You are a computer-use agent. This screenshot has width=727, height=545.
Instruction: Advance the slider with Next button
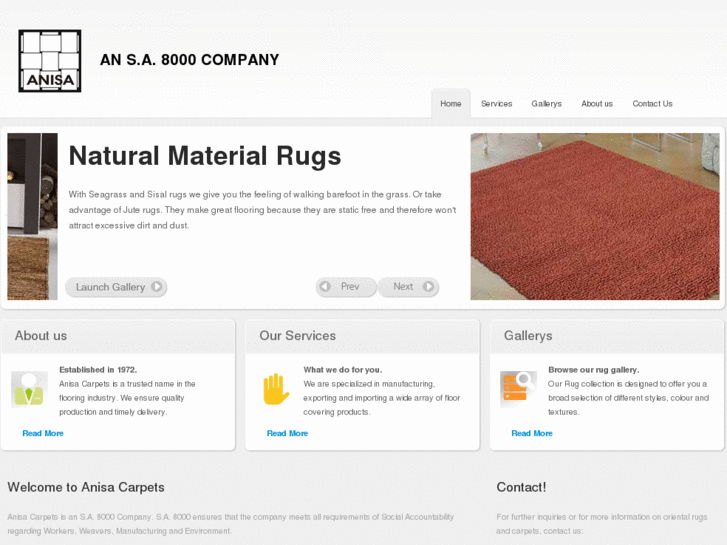pyautogui.click(x=408, y=287)
